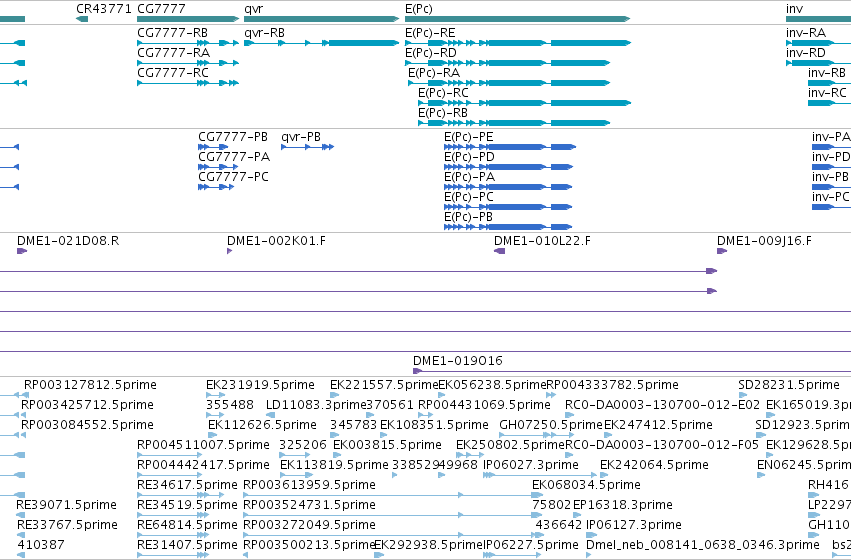This screenshot has width=851, height=560.
Task: Select the EK242064.5prime EST label
Action: click(655, 465)
